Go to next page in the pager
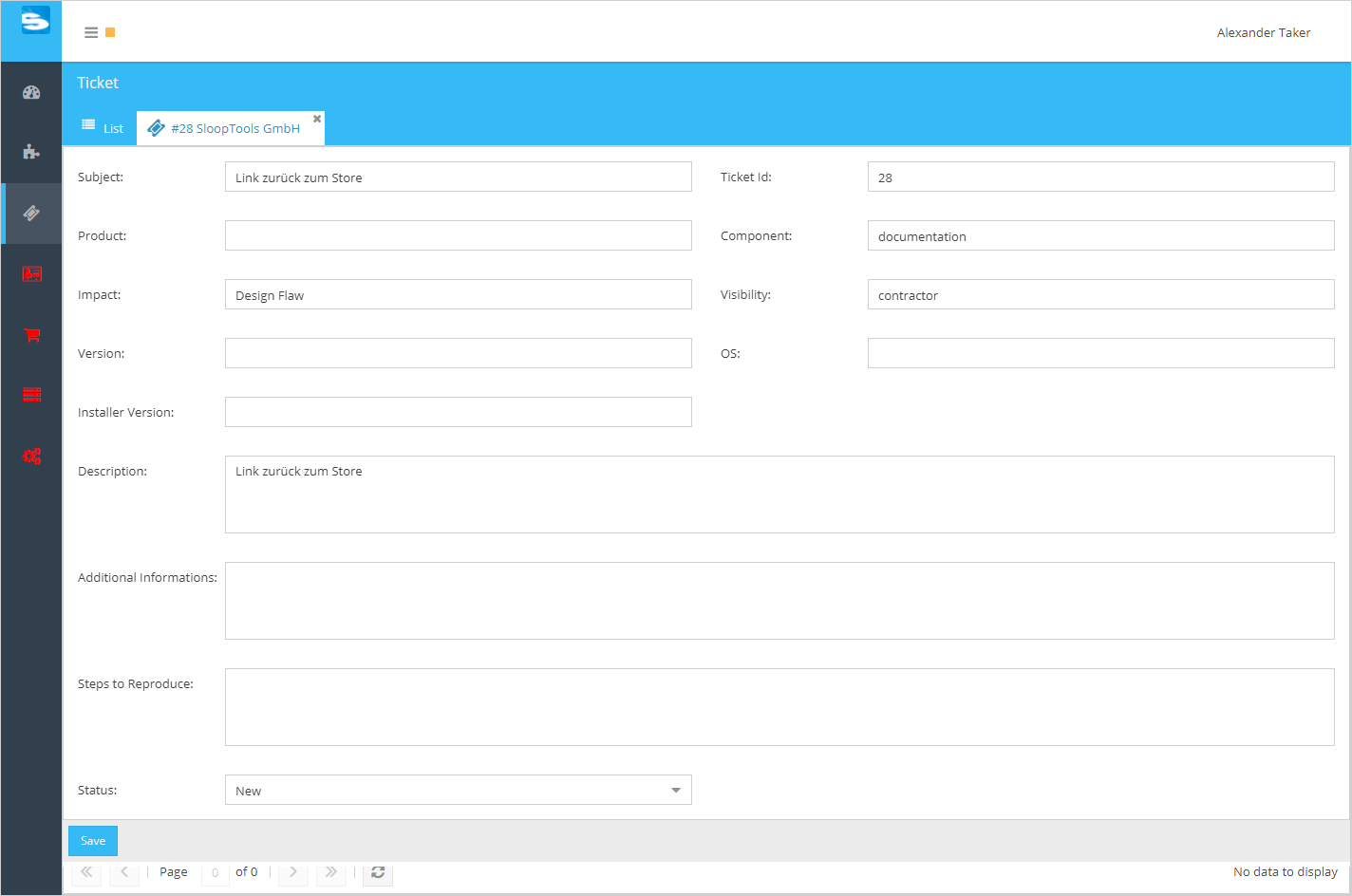Image resolution: width=1352 pixels, height=896 pixels. coord(293,871)
